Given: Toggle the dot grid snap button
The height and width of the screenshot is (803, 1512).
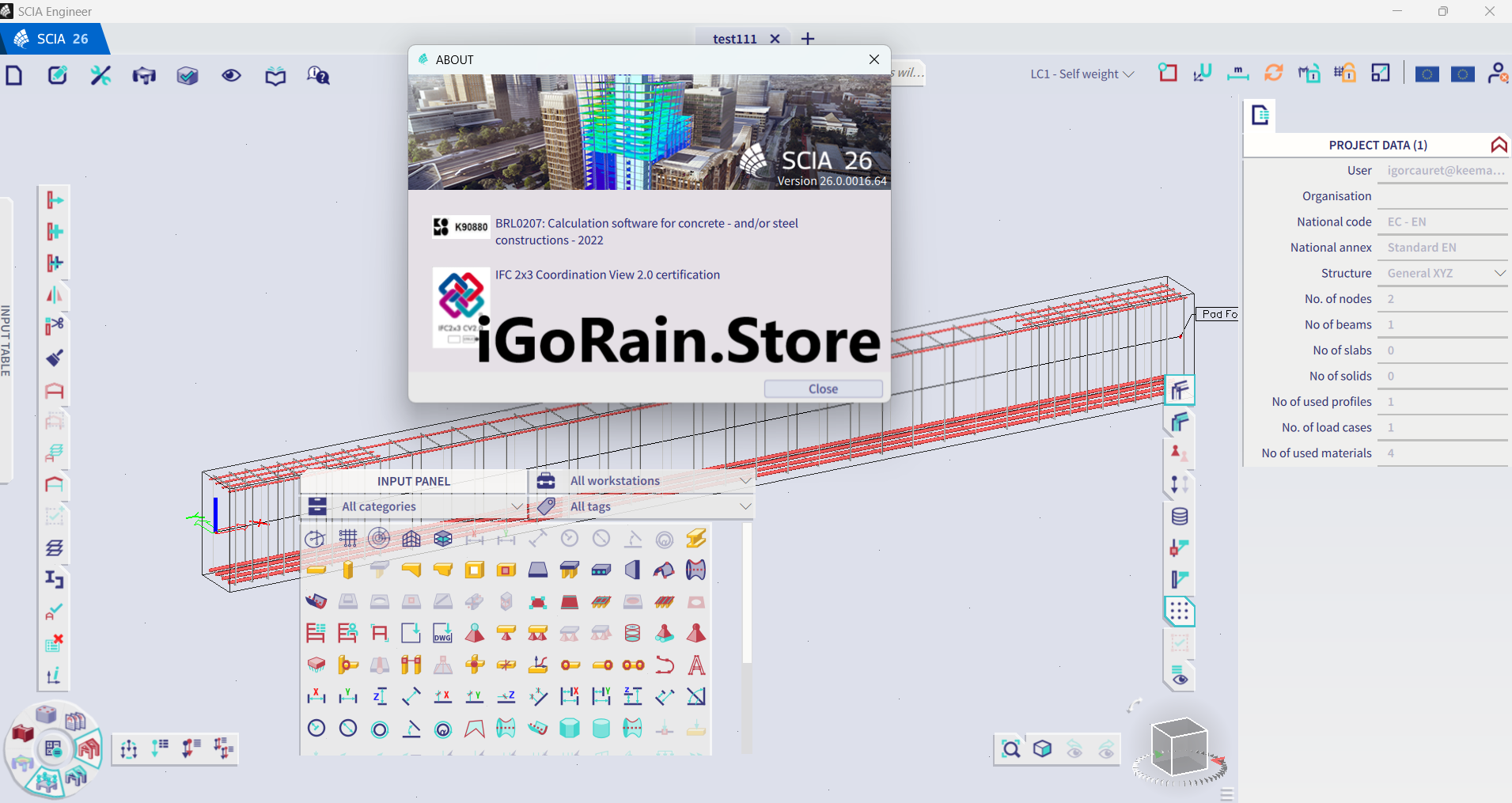Looking at the screenshot, I should (1179, 611).
